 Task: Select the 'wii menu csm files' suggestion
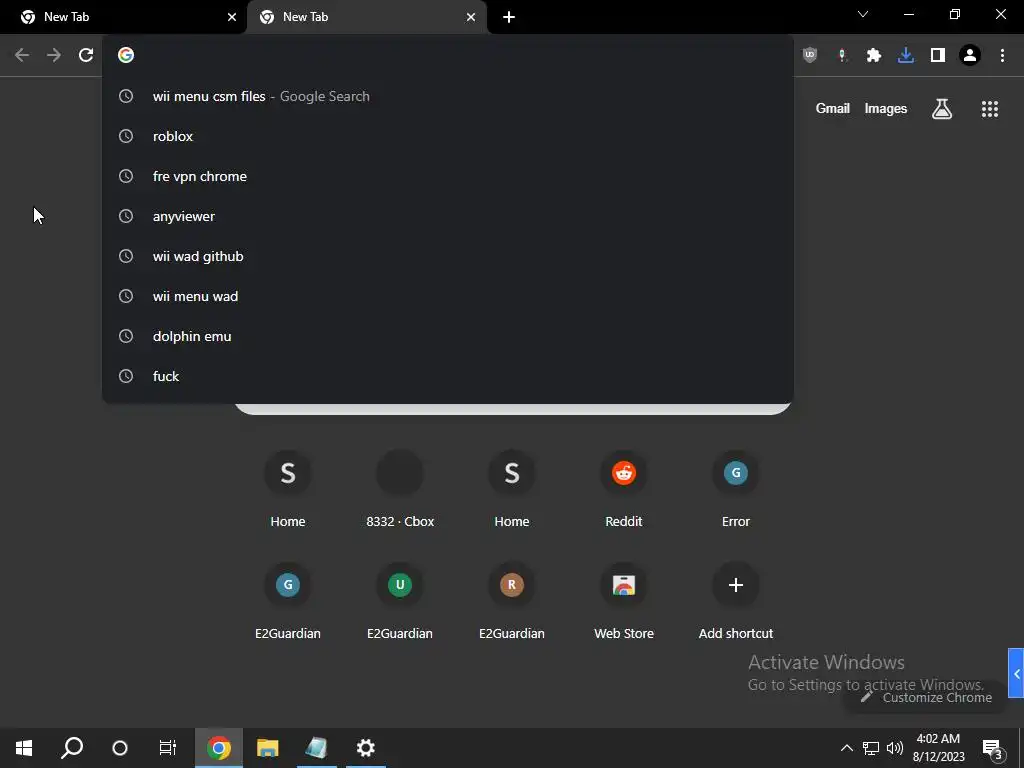(x=448, y=96)
